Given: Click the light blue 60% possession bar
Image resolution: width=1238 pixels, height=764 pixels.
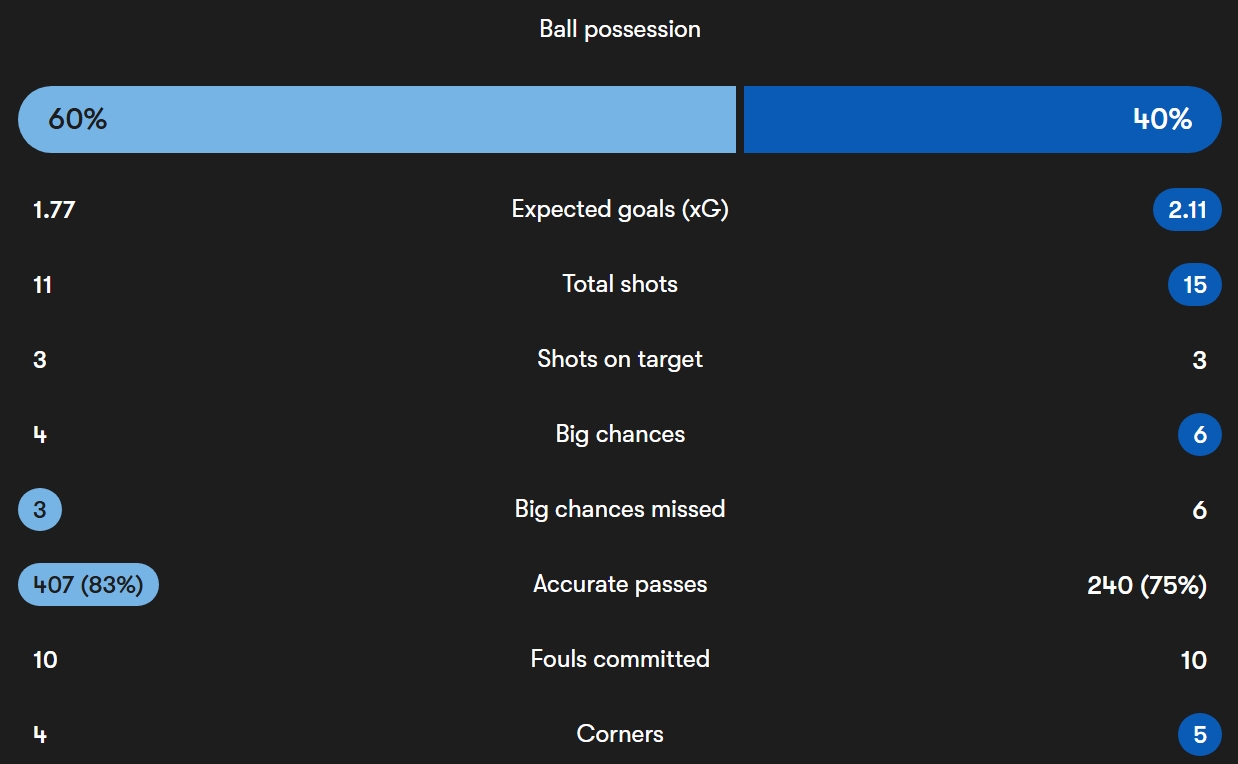Looking at the screenshot, I should [x=377, y=119].
